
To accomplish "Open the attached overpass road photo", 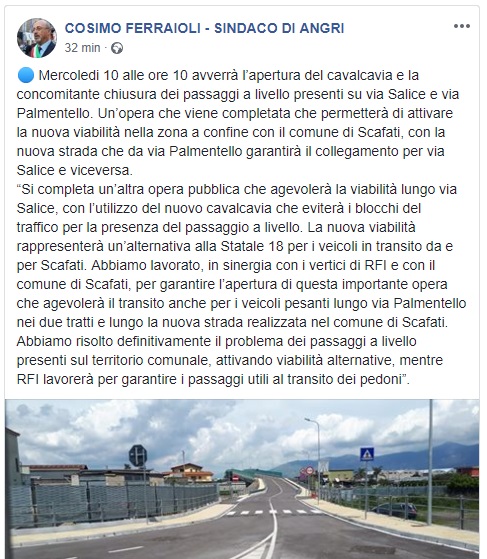I will tap(242, 479).
